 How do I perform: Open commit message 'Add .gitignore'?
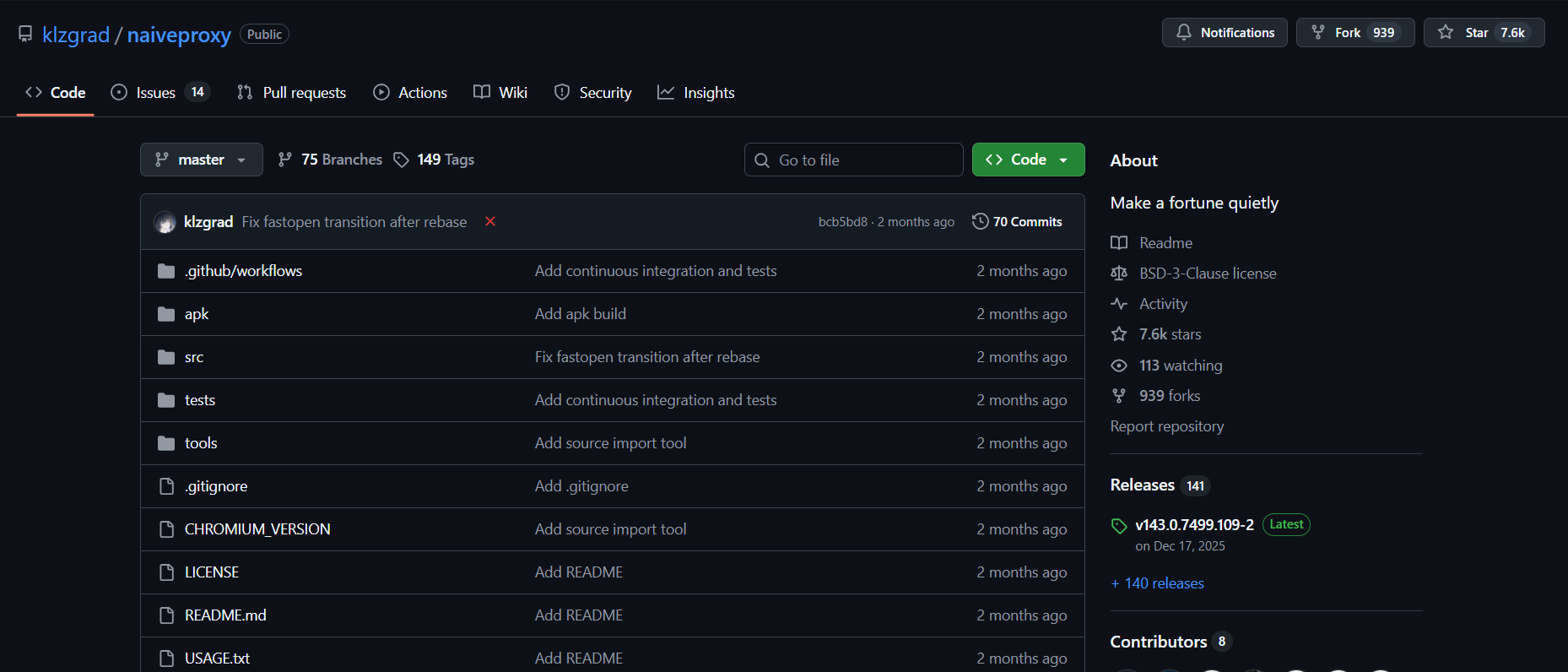581,486
